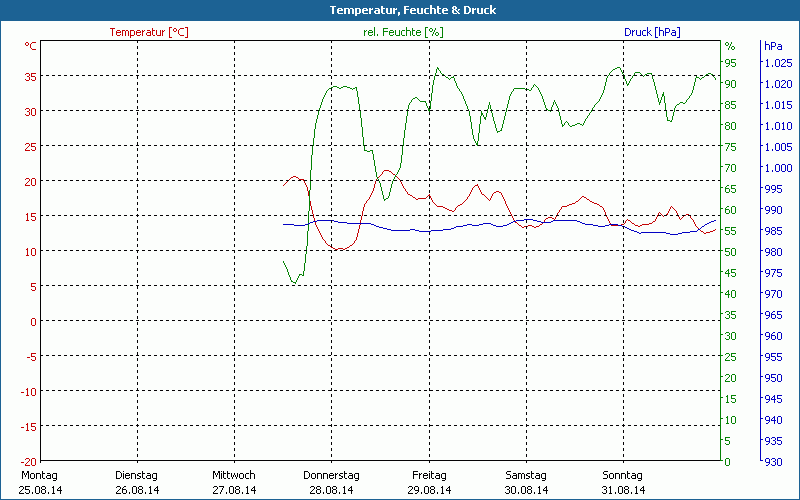Image resolution: width=800 pixels, height=500 pixels.
Task: Click the 'Dienstag' day label
Action: point(136,475)
